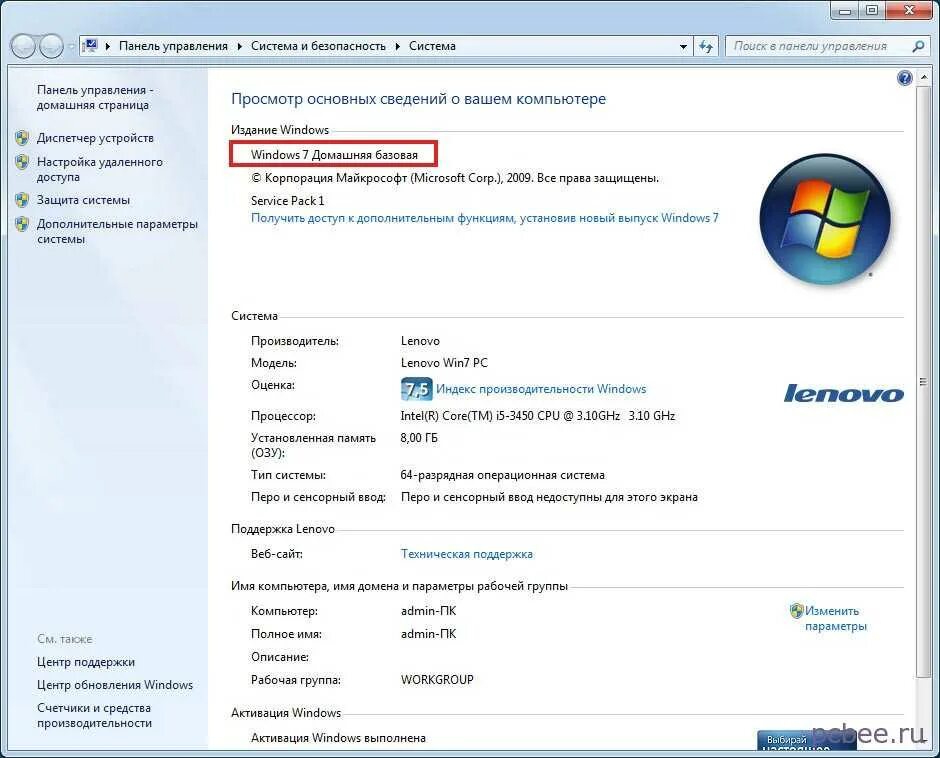Click the Издание Windows section heading
The image size is (940, 758).
[280, 130]
